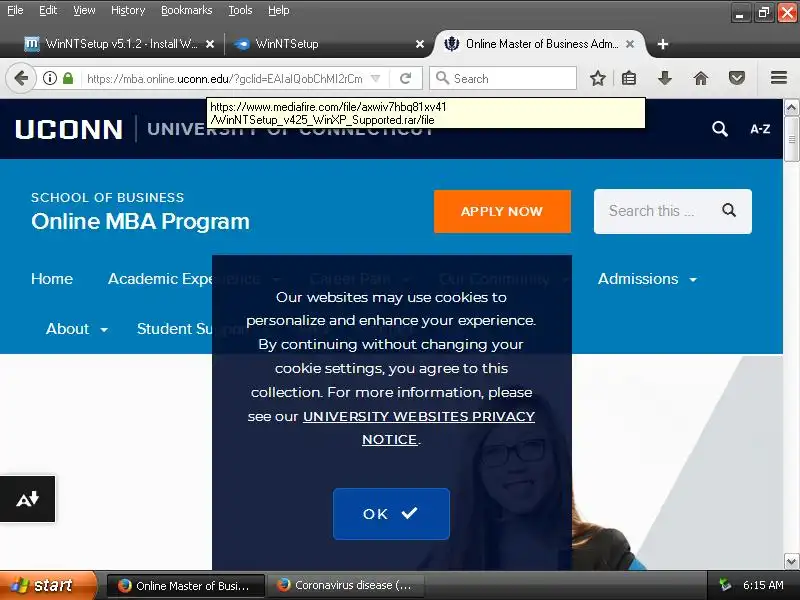The width and height of the screenshot is (800, 600).
Task: Click the 6:15 AM taskbar clock
Action: pos(763,585)
